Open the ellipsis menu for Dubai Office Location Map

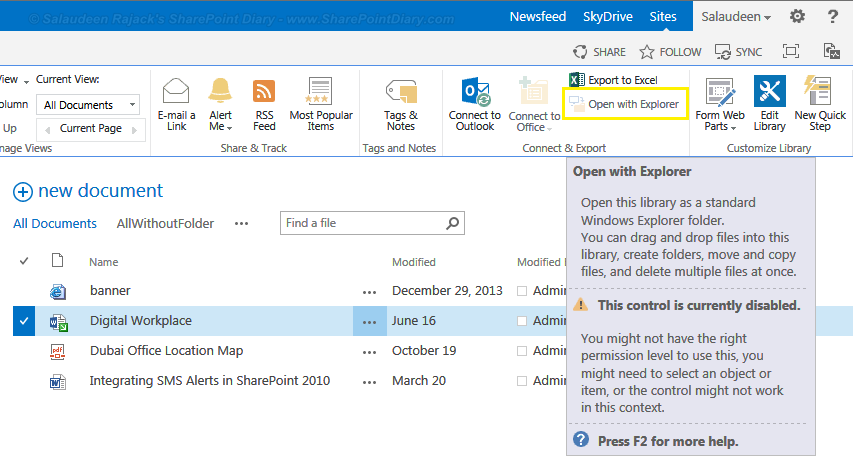point(369,352)
